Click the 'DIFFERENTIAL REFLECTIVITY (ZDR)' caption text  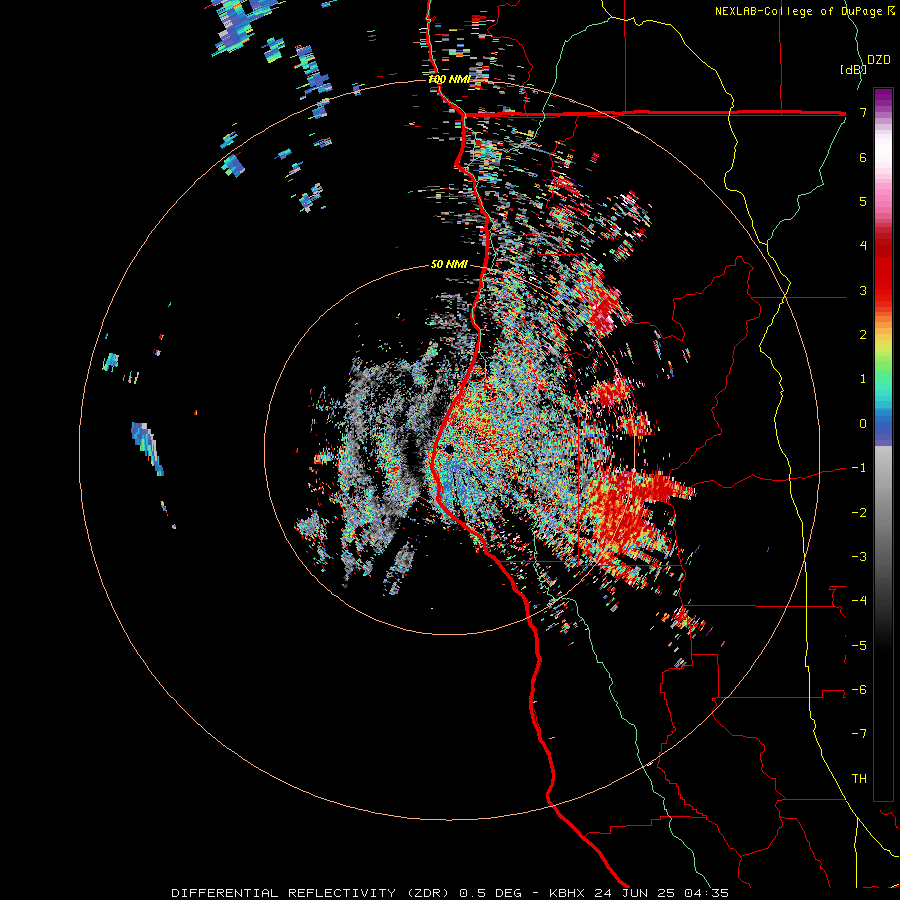point(312,893)
